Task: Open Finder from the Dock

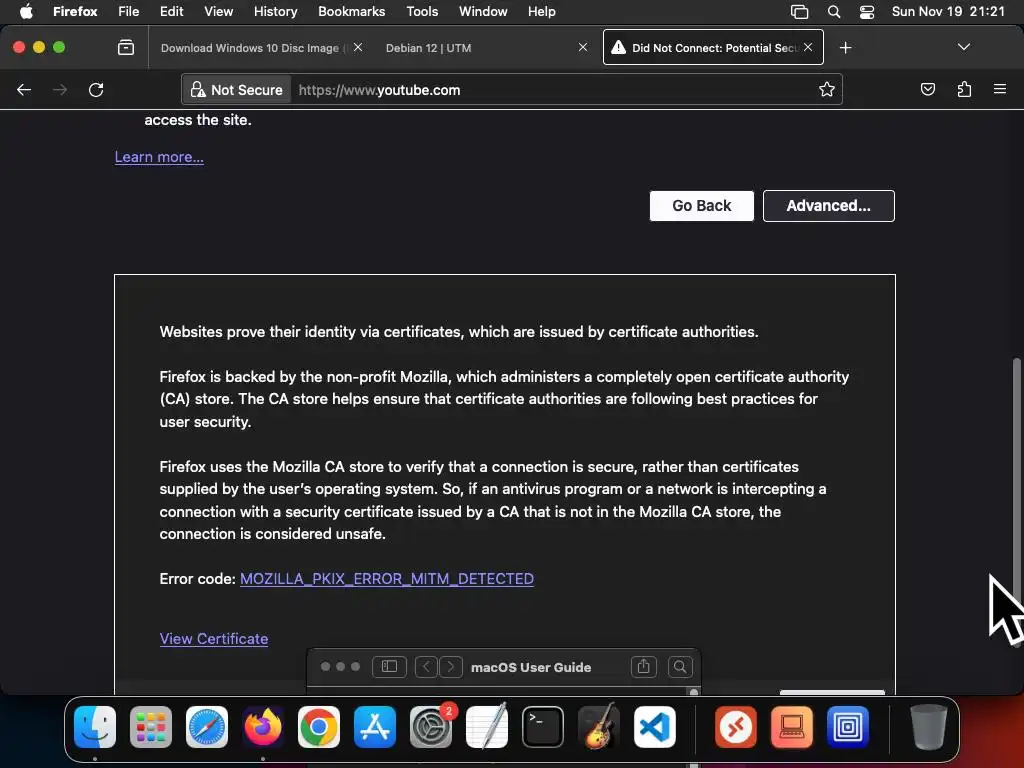Action: click(95, 727)
